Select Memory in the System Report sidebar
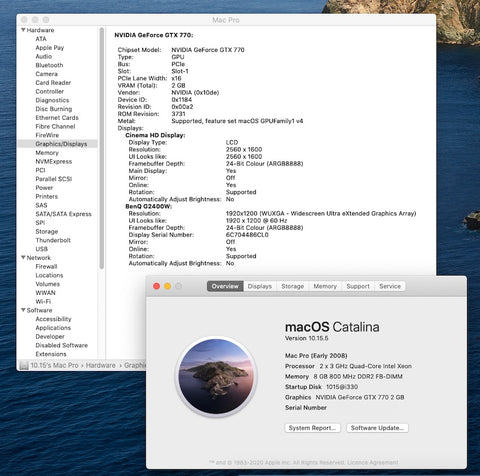The width and height of the screenshot is (480, 476). [x=47, y=153]
